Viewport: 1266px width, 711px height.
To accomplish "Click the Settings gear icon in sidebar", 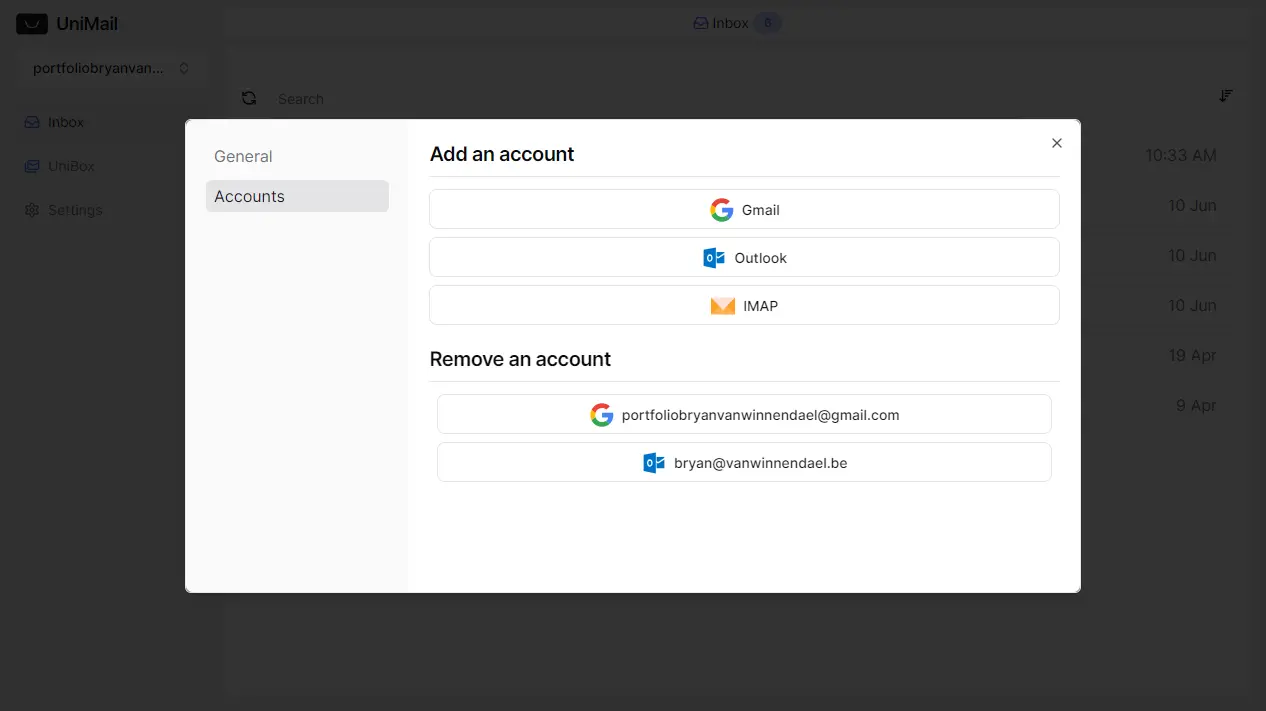I will click(x=32, y=210).
